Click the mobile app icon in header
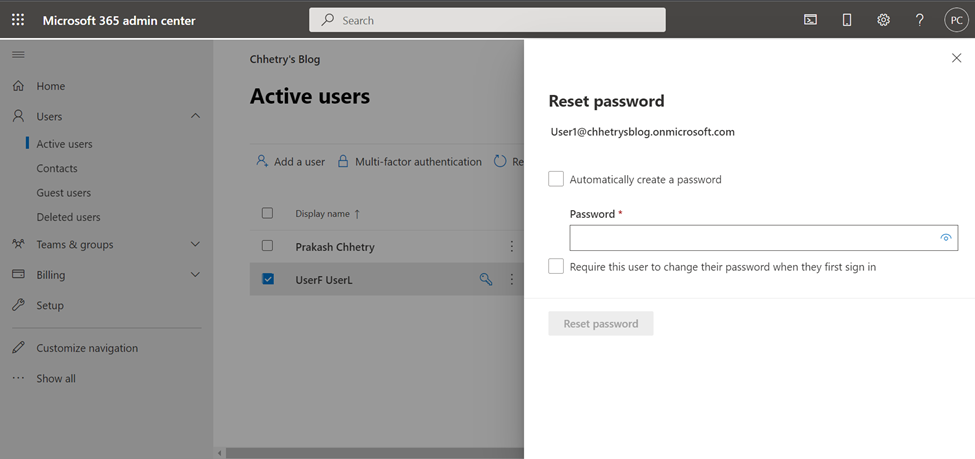Viewport: 975px width, 459px height. [846, 20]
